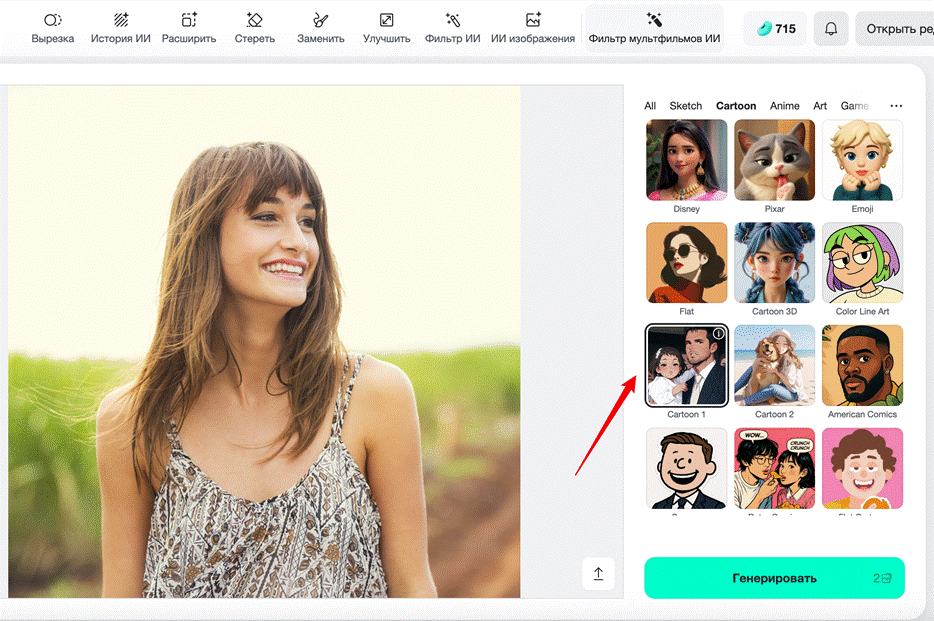Select the Pixar cat style thumbnail
The image size is (934, 621).
[x=774, y=160]
